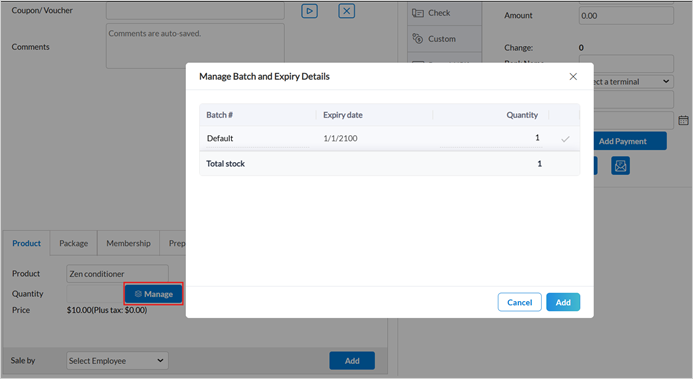Click the Quantity column header

522,115
